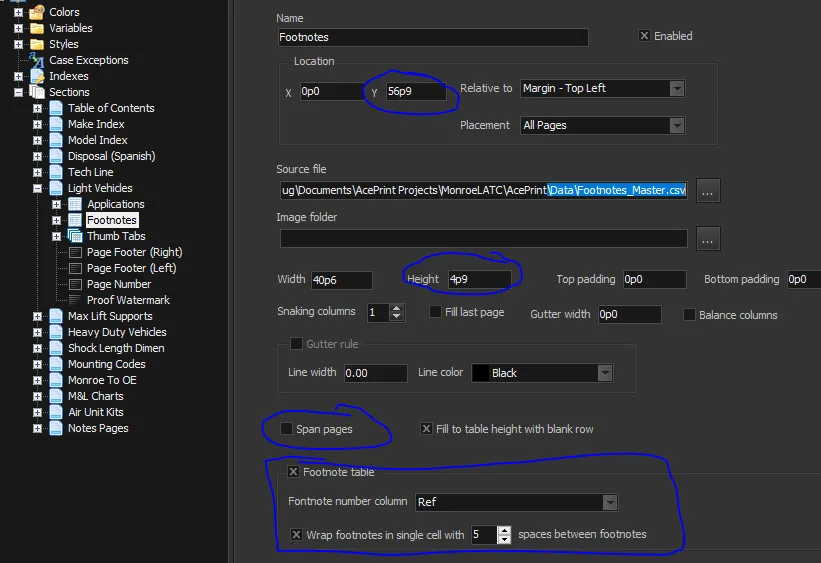
Task: Select Proof Watermark in the tree
Action: pos(128,300)
